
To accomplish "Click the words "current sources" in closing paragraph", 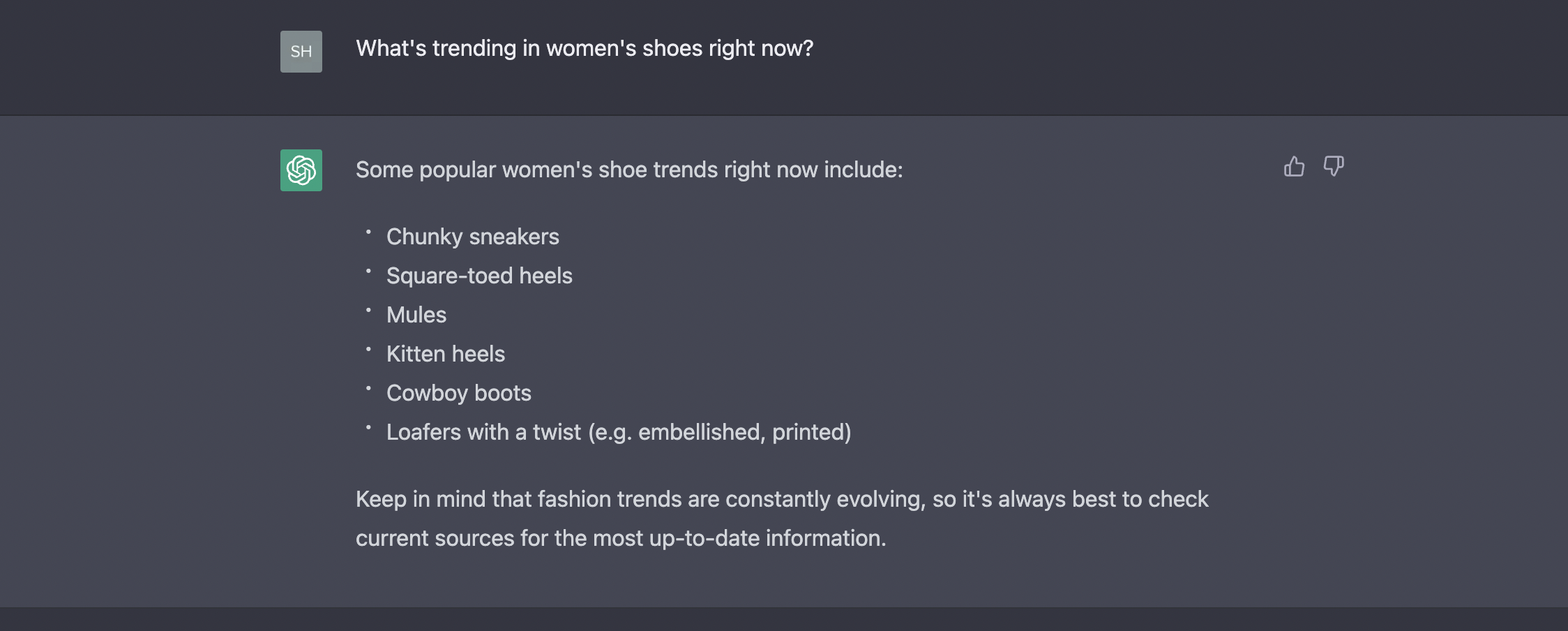I will pyautogui.click(x=435, y=538).
